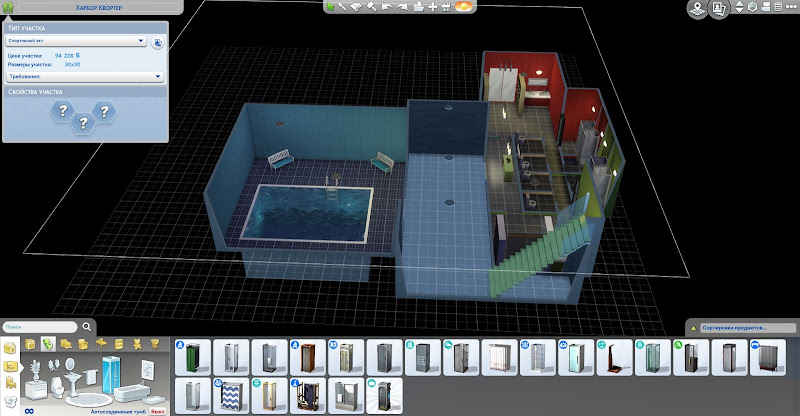
Task: Click the magnifier search icon
Action: 87,327
